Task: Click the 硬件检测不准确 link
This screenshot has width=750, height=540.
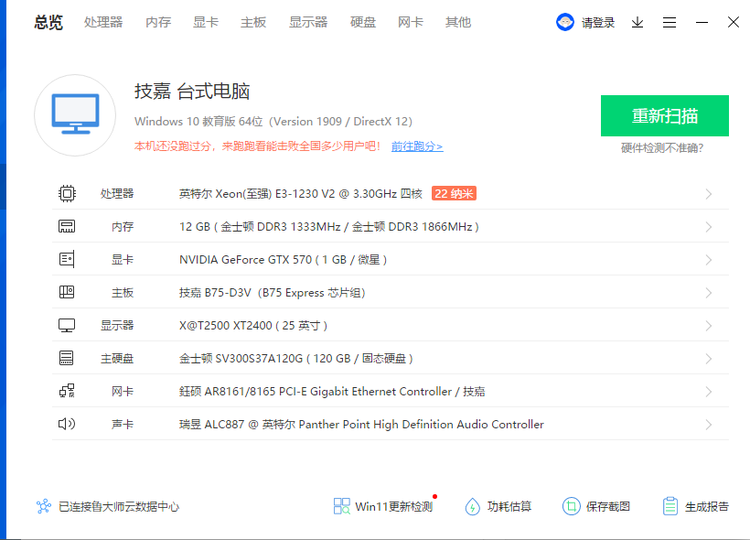Action: 662,148
